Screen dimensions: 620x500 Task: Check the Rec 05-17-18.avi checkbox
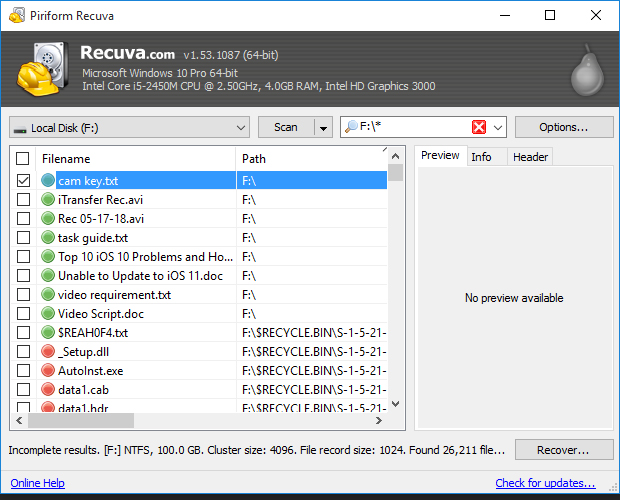click(x=23, y=218)
